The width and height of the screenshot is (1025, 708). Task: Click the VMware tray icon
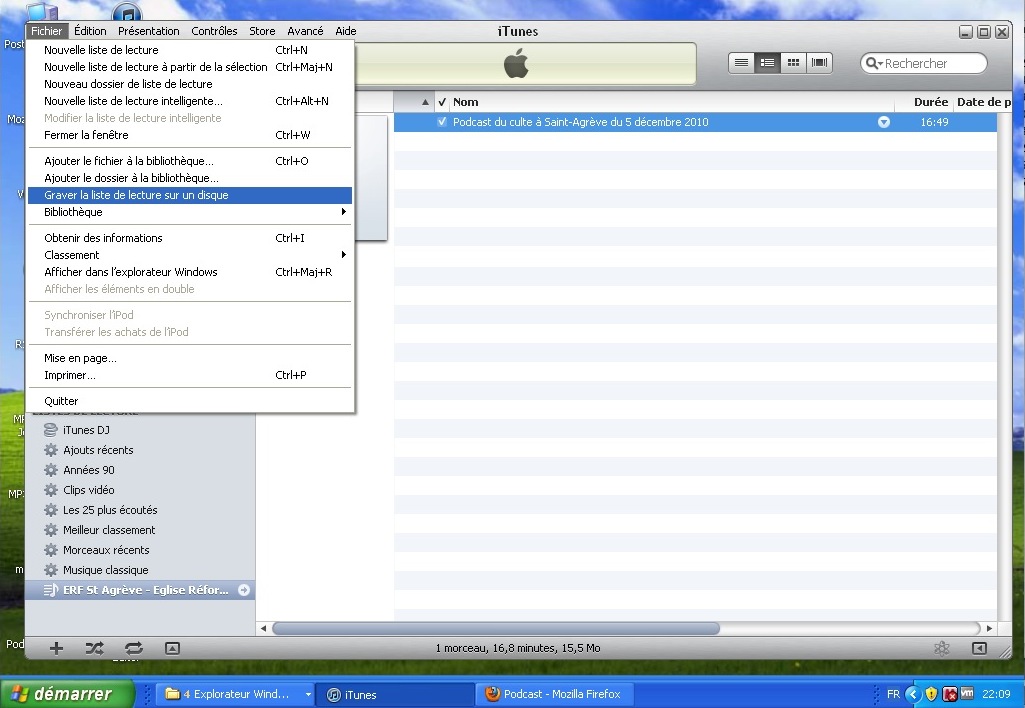coord(967,694)
